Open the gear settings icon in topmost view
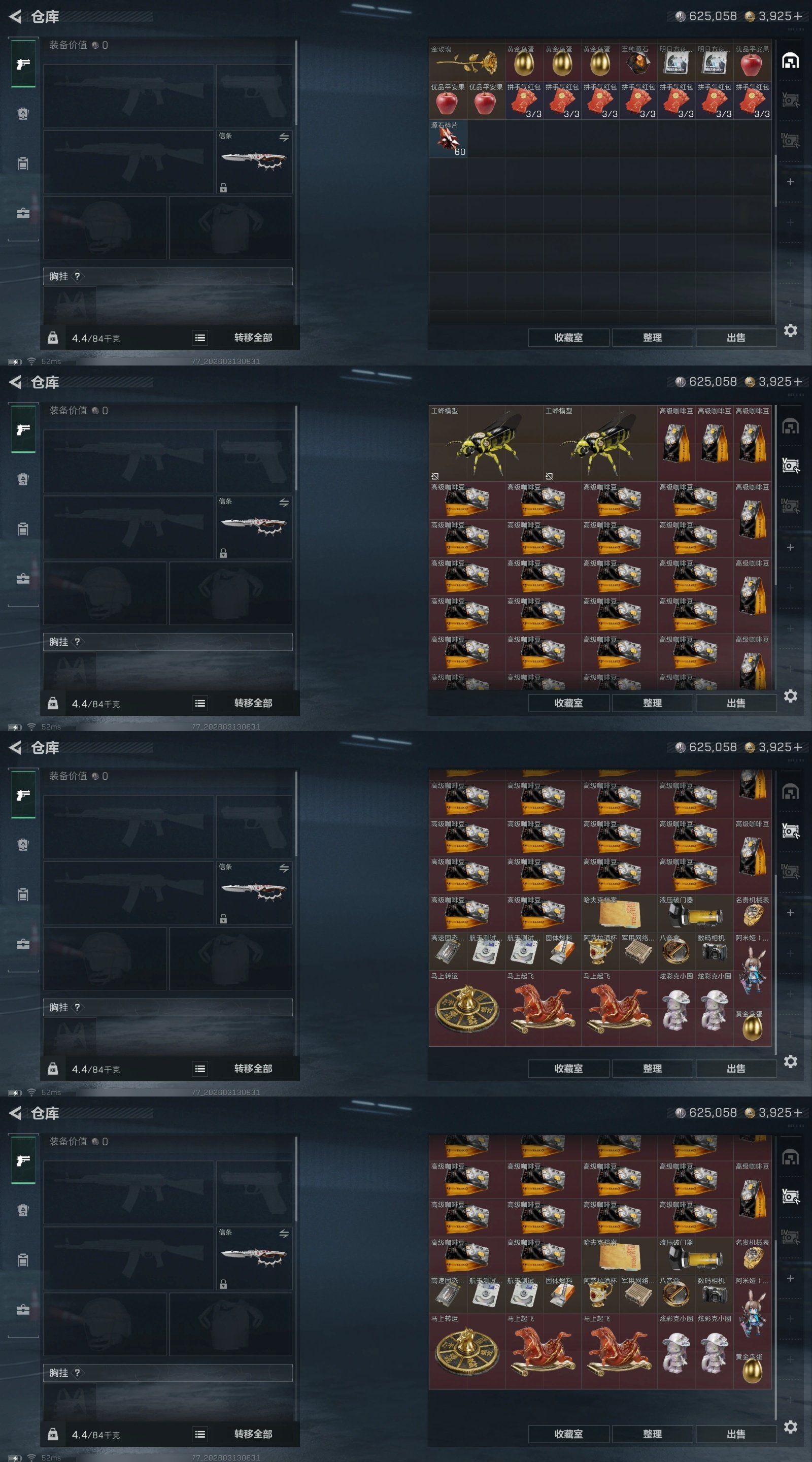 791,330
